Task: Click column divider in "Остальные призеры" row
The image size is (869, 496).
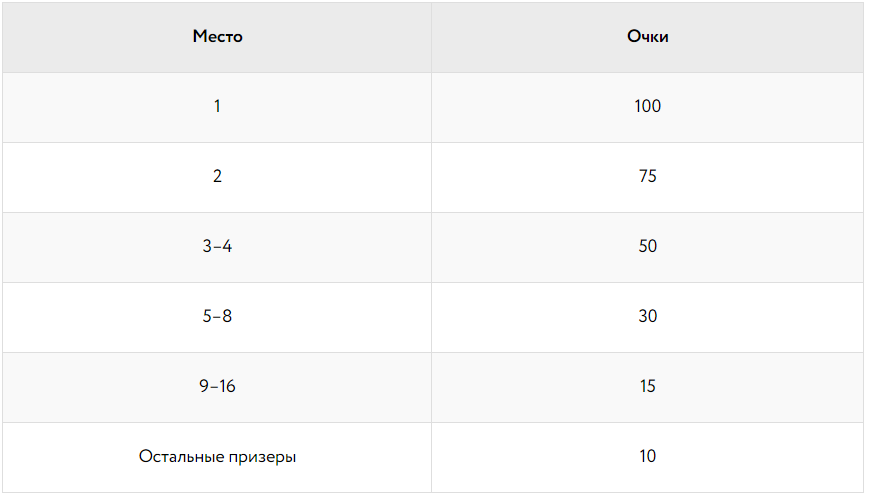Action: pyautogui.click(x=432, y=457)
